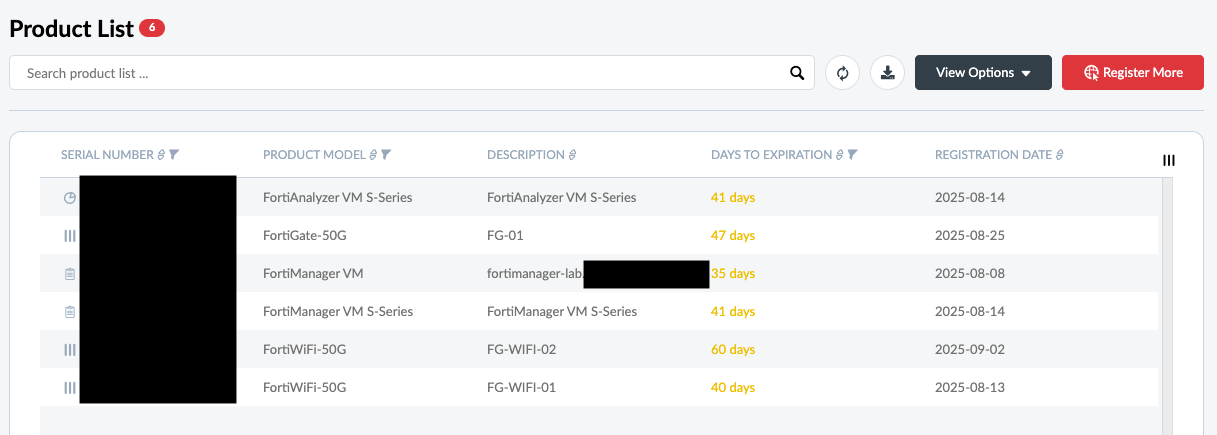Click the Registration Date column header
Screen dimensions: 1217x435
pos(993,155)
